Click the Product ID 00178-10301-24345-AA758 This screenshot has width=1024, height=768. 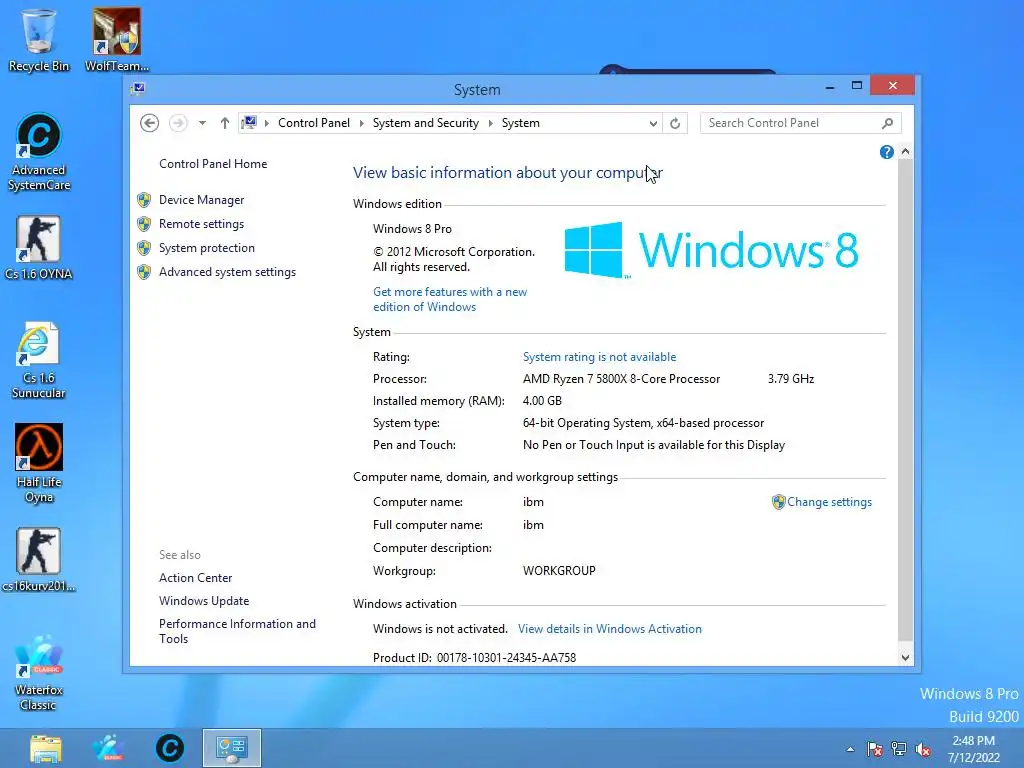(506, 658)
